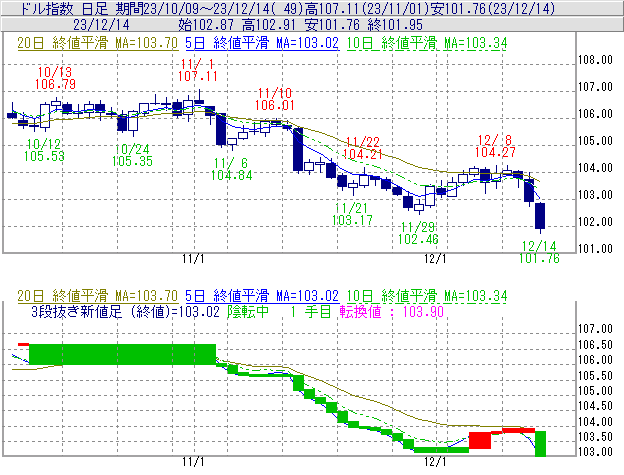Select the 10/13 peak label 106.79
Screen dimensions: 624x475
55,85
